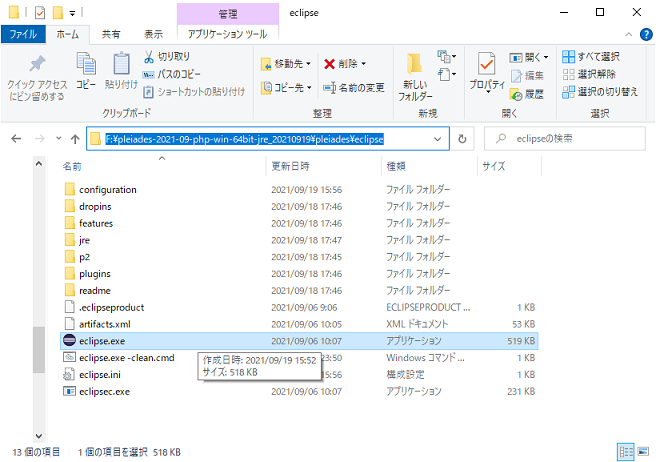Click Rename (名前の変更)
Viewport: 656px width, 462px height.
tap(354, 87)
